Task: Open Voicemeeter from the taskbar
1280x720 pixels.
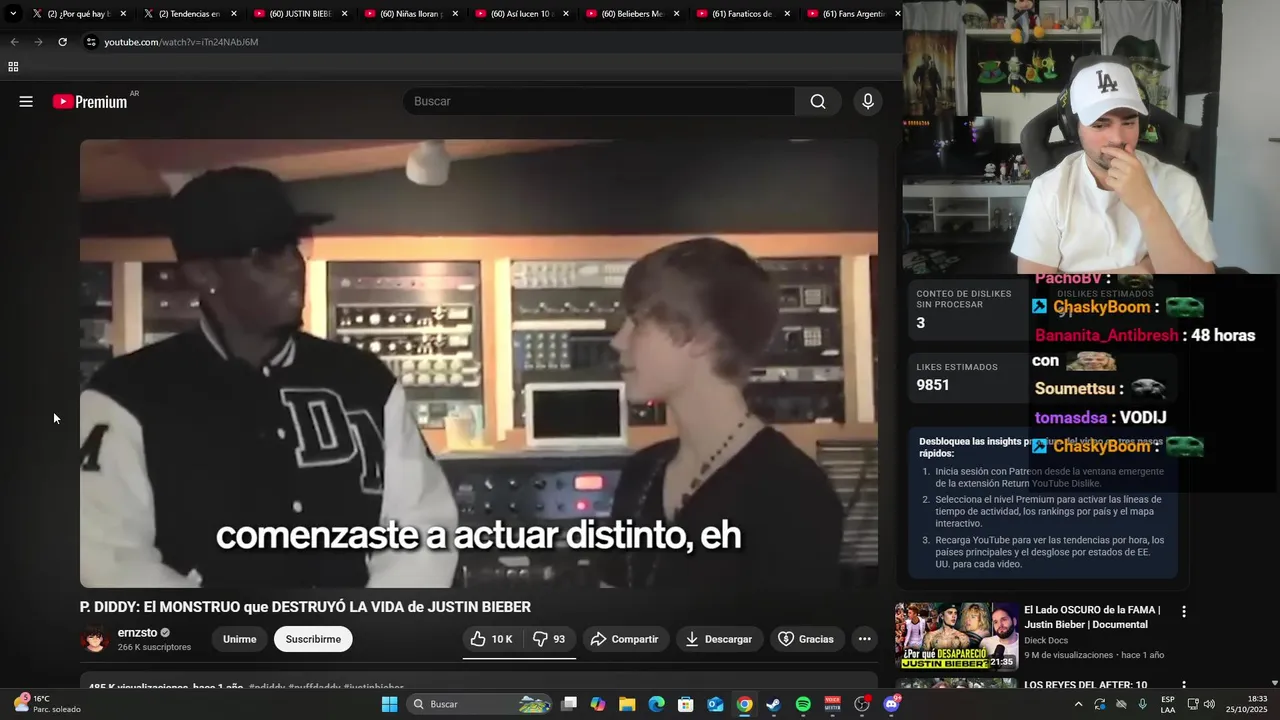Action: coord(832,704)
